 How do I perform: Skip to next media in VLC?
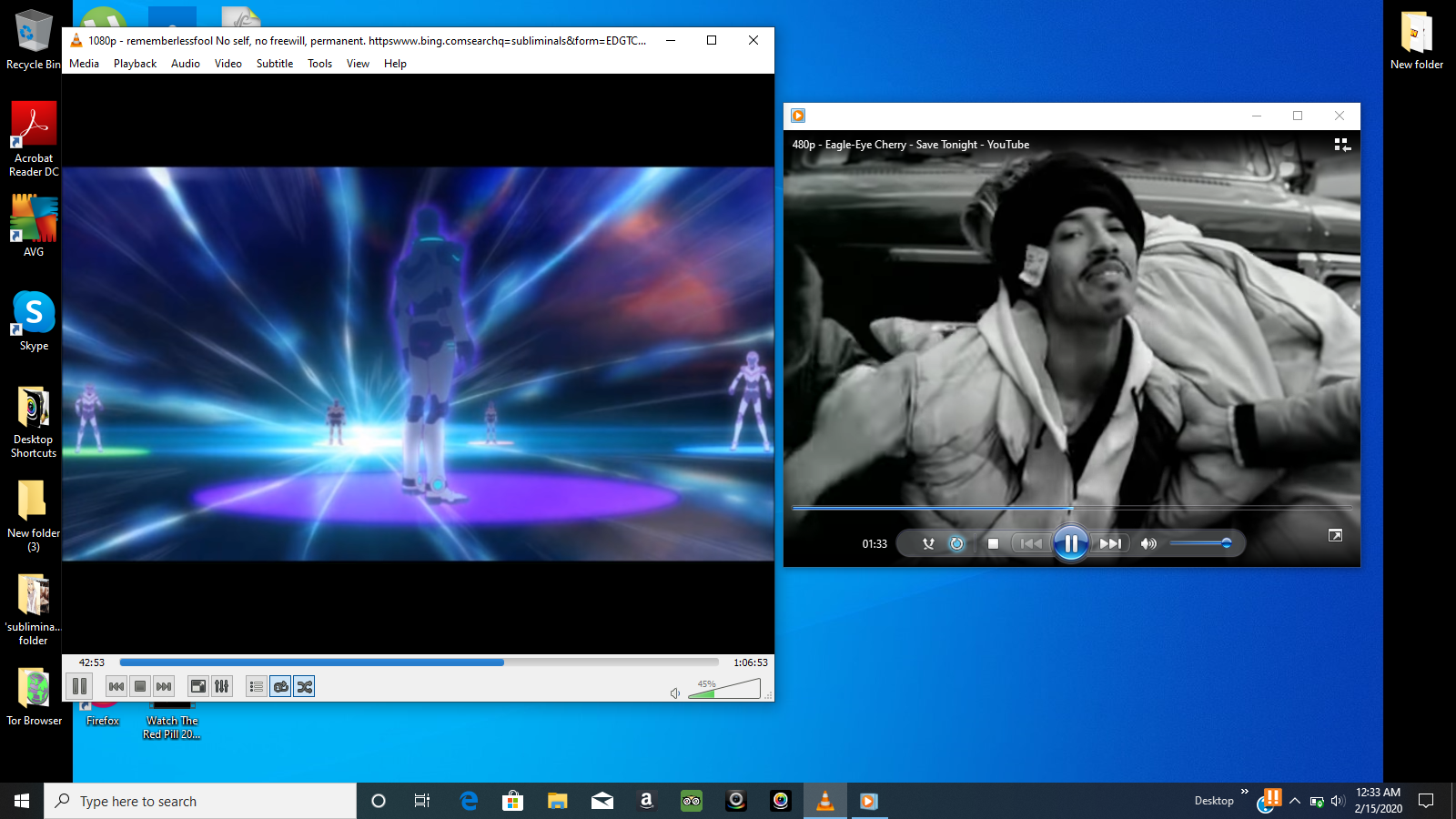[164, 686]
